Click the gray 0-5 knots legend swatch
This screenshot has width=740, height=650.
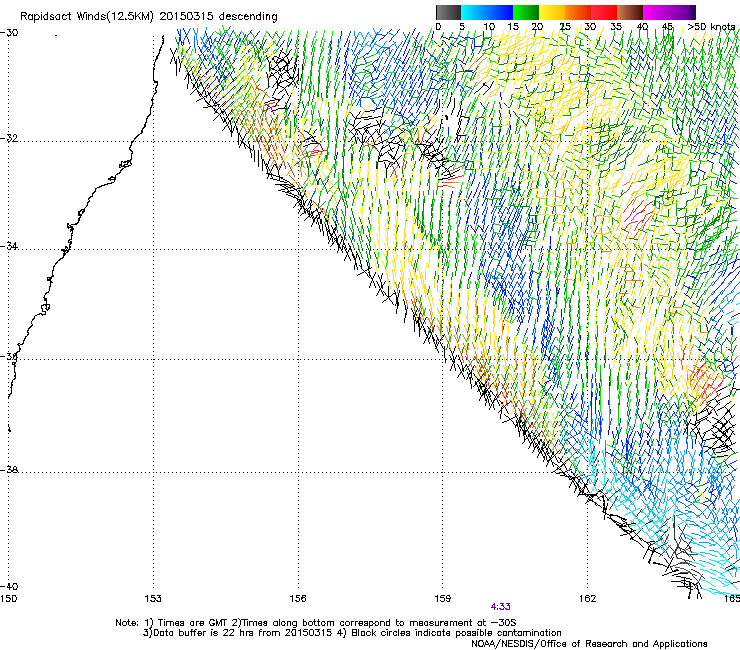pyautogui.click(x=448, y=12)
